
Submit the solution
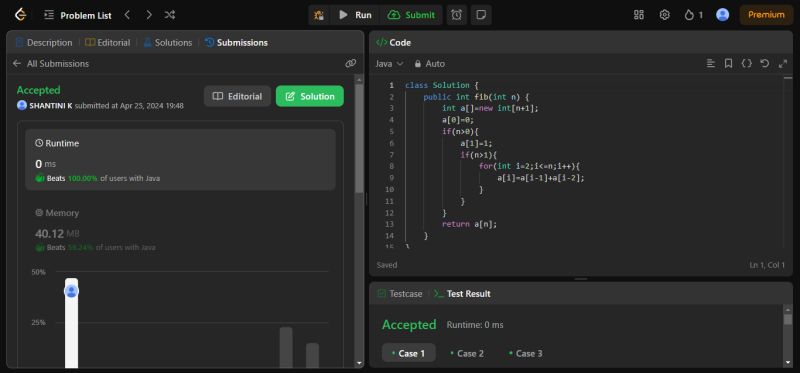coord(411,15)
